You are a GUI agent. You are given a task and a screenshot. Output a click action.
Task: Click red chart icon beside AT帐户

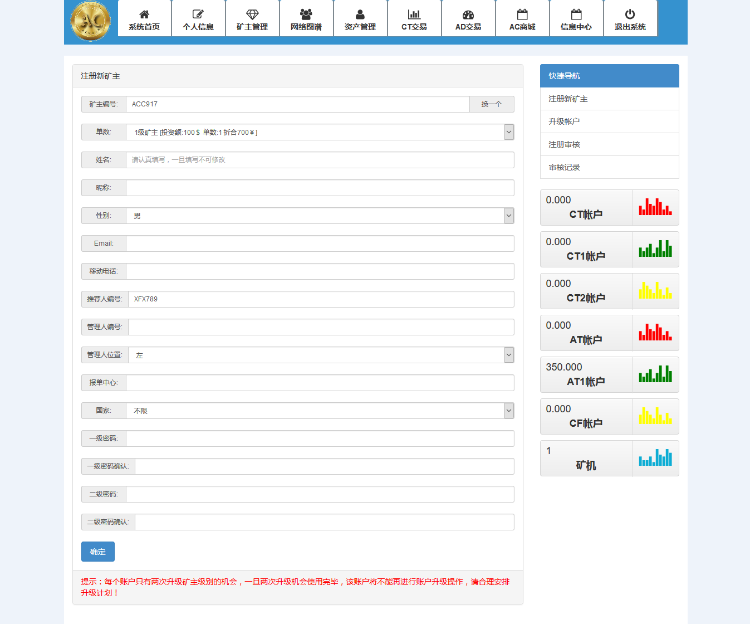coord(655,332)
